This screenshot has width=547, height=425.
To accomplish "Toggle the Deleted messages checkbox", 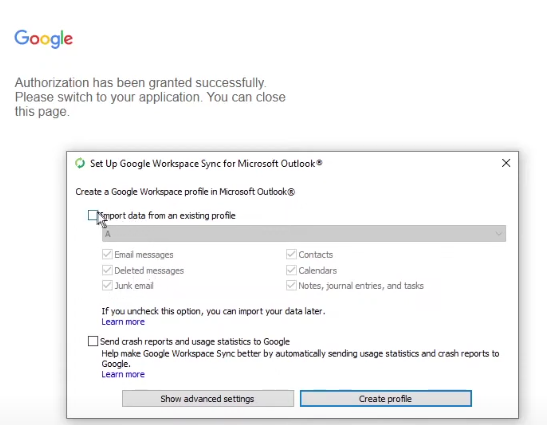I will (x=107, y=270).
